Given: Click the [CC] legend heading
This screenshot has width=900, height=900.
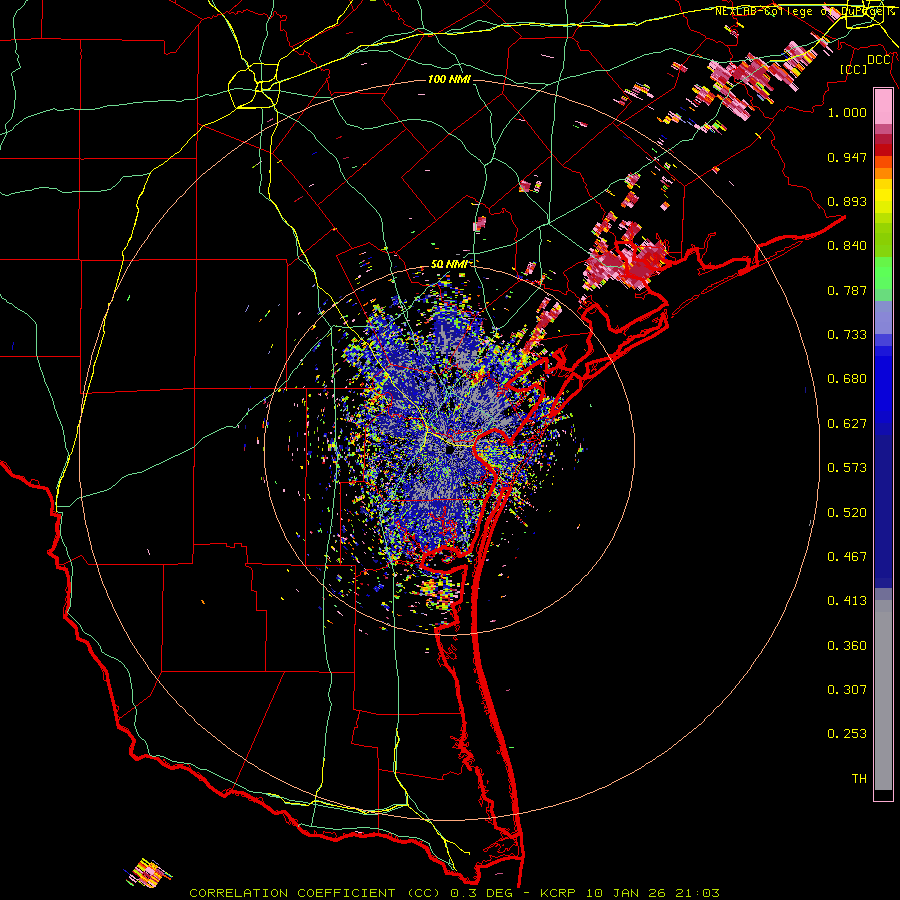Looking at the screenshot, I should coord(854,69).
